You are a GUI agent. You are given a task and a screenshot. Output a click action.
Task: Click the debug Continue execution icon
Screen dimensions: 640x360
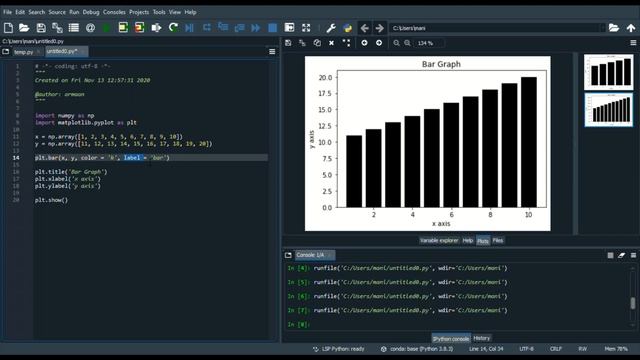[x=256, y=28]
